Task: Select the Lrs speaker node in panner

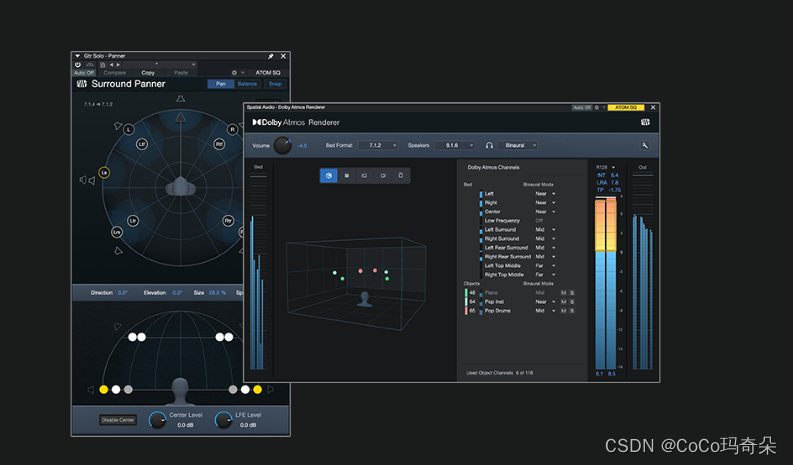Action: coord(117,232)
